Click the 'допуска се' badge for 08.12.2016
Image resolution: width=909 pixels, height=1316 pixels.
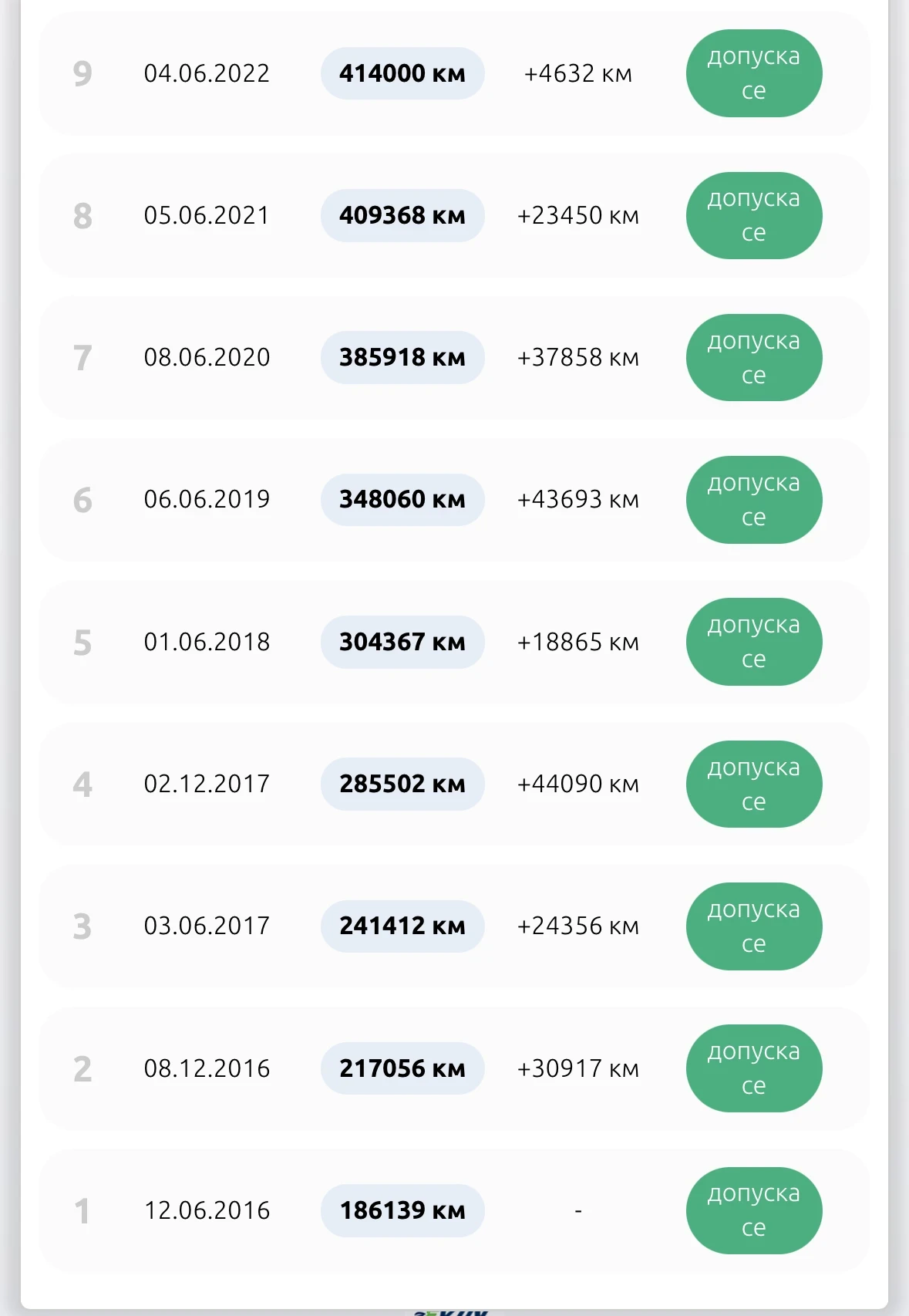click(x=754, y=1068)
